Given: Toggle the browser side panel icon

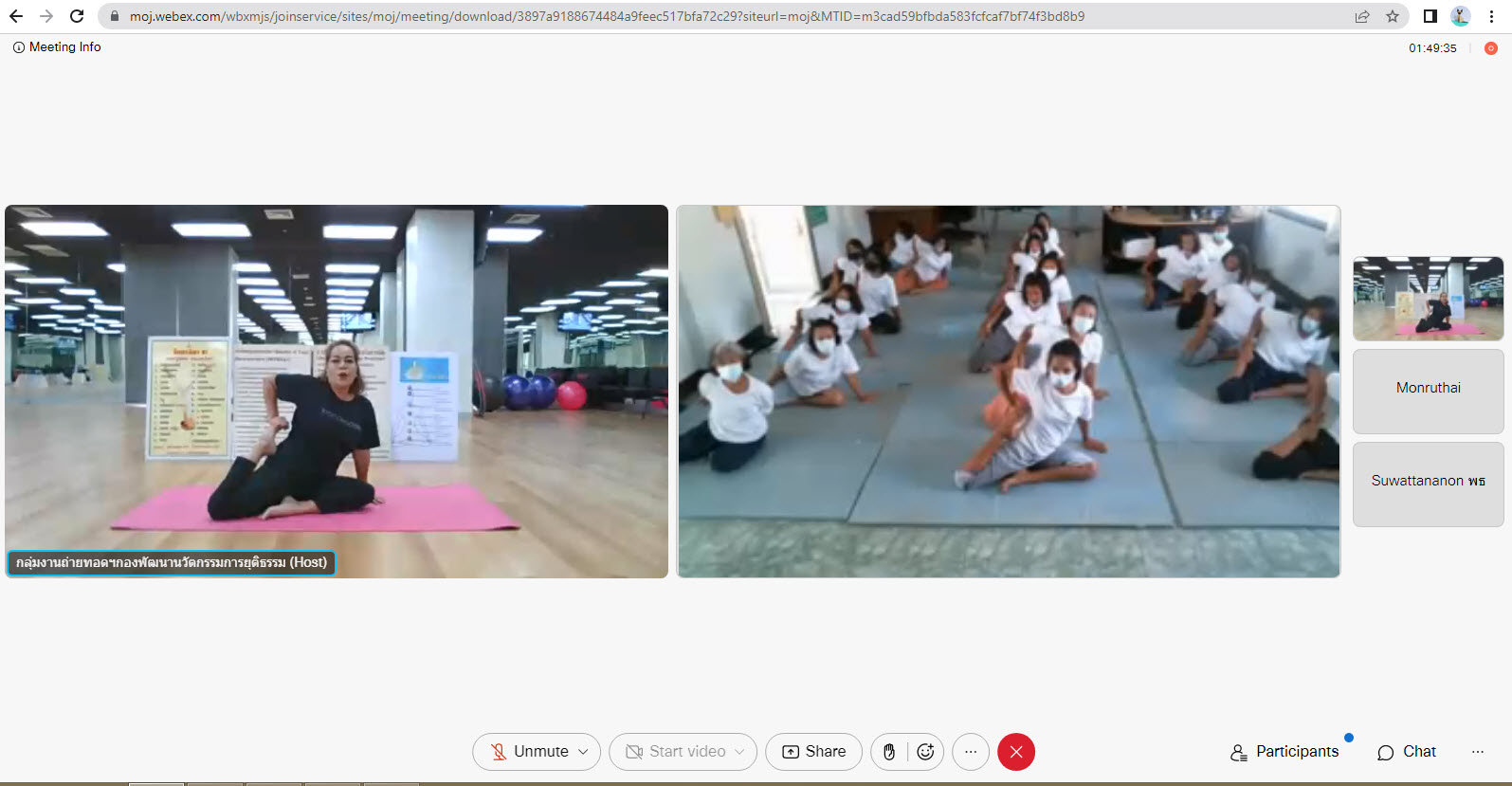Looking at the screenshot, I should pyautogui.click(x=1430, y=16).
